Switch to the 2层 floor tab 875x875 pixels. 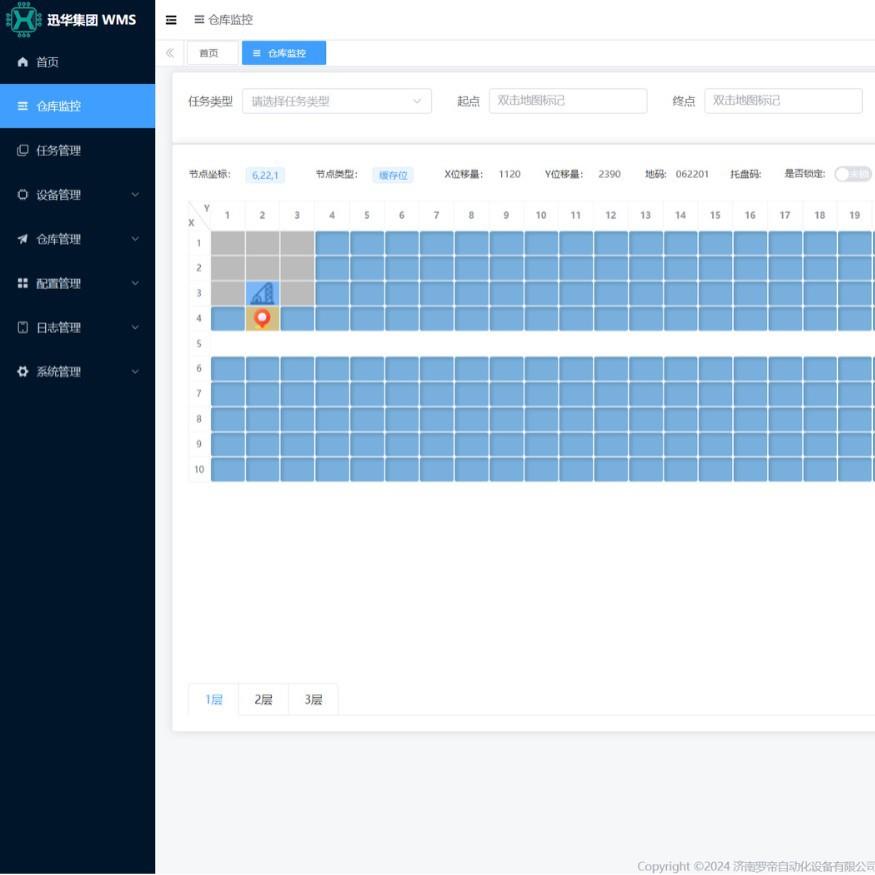(x=263, y=699)
